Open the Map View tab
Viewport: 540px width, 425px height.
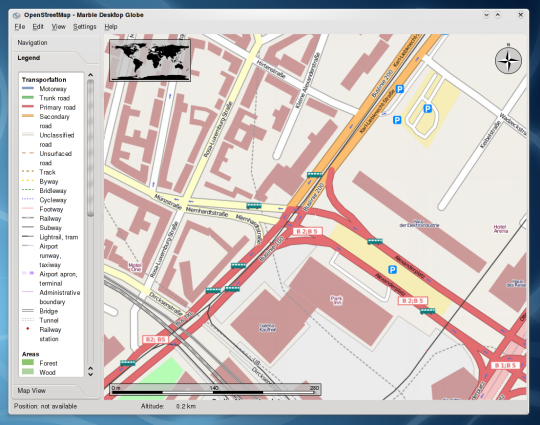click(32, 391)
